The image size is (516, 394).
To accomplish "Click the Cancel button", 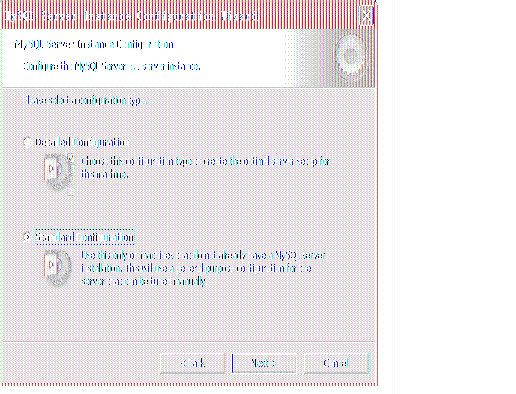I will [336, 363].
